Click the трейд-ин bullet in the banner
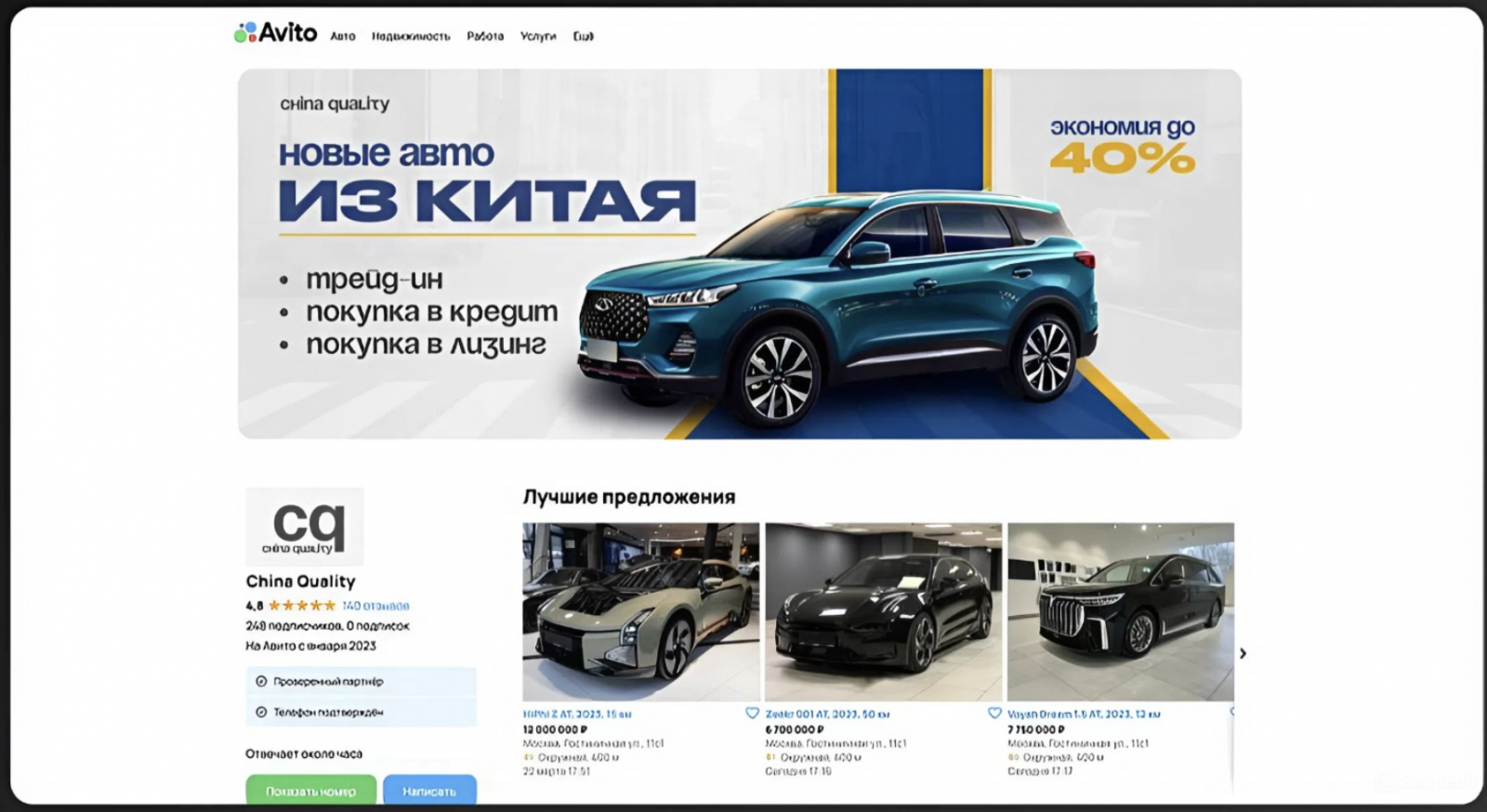This screenshot has height=812, width=1487. click(x=375, y=279)
